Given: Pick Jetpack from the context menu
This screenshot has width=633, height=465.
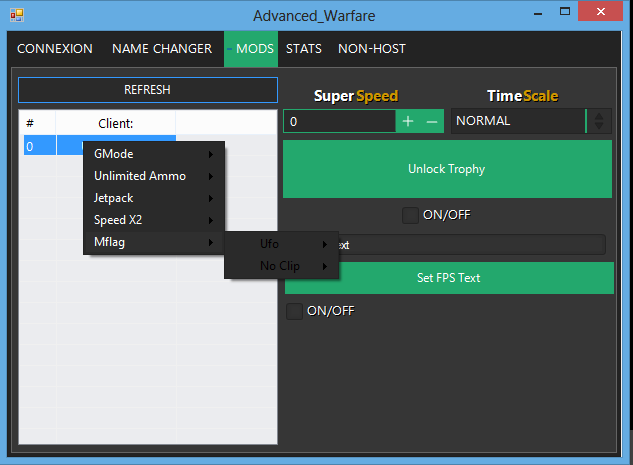Looking at the screenshot, I should pos(154,198).
